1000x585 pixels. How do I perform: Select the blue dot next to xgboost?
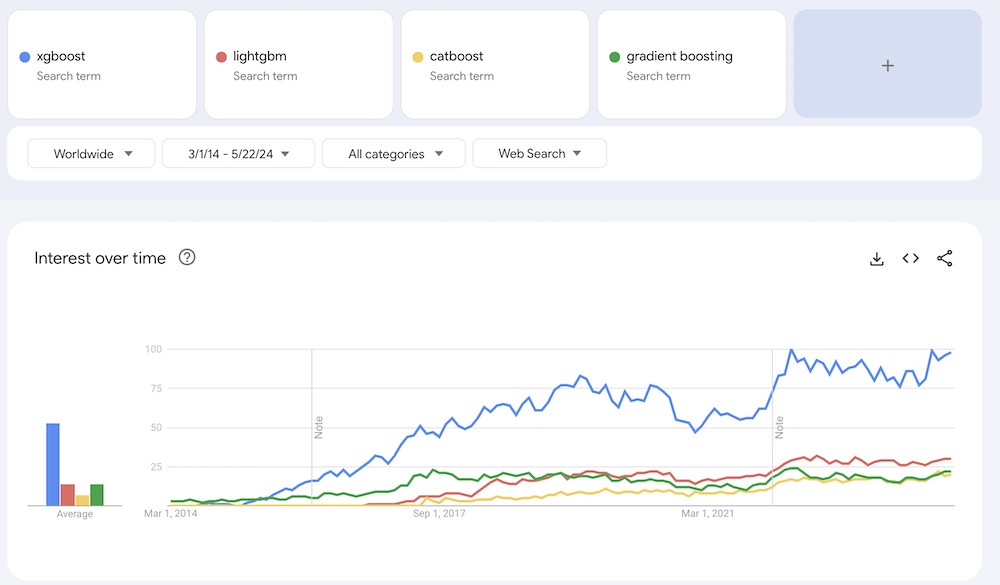(26, 56)
